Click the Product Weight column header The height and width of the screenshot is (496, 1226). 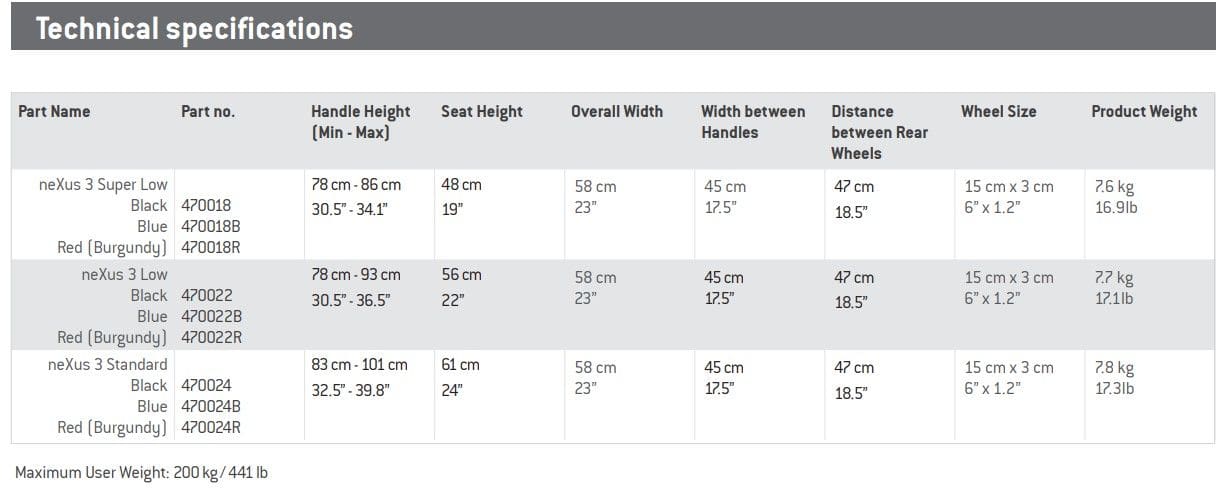1144,112
